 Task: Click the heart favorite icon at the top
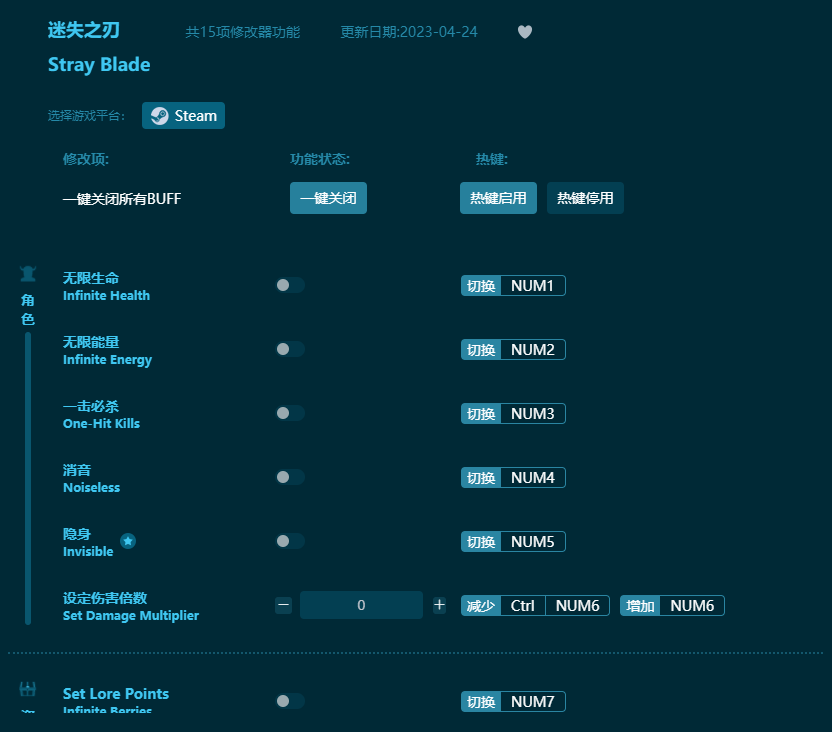pyautogui.click(x=524, y=32)
